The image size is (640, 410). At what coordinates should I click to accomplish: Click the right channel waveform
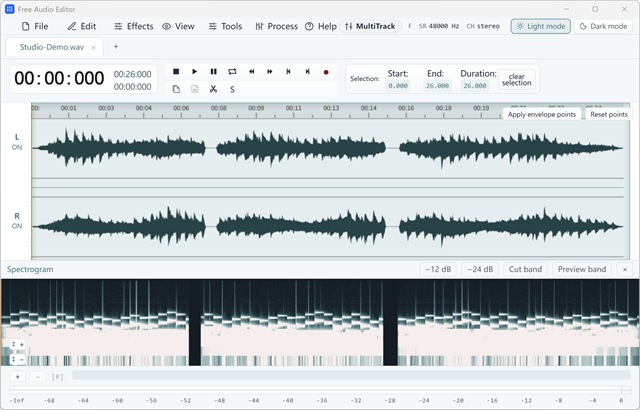(x=328, y=226)
